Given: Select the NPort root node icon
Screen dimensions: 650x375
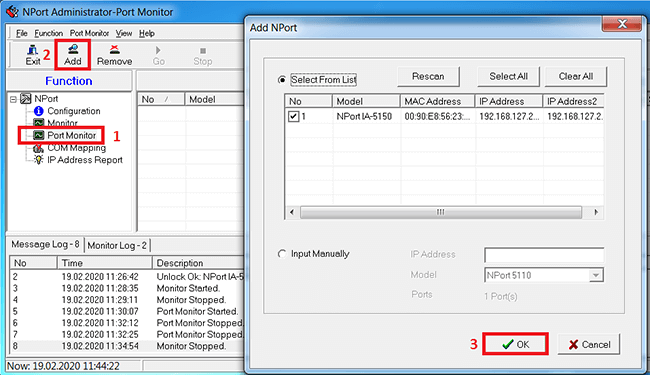Looking at the screenshot, I should pos(26,99).
